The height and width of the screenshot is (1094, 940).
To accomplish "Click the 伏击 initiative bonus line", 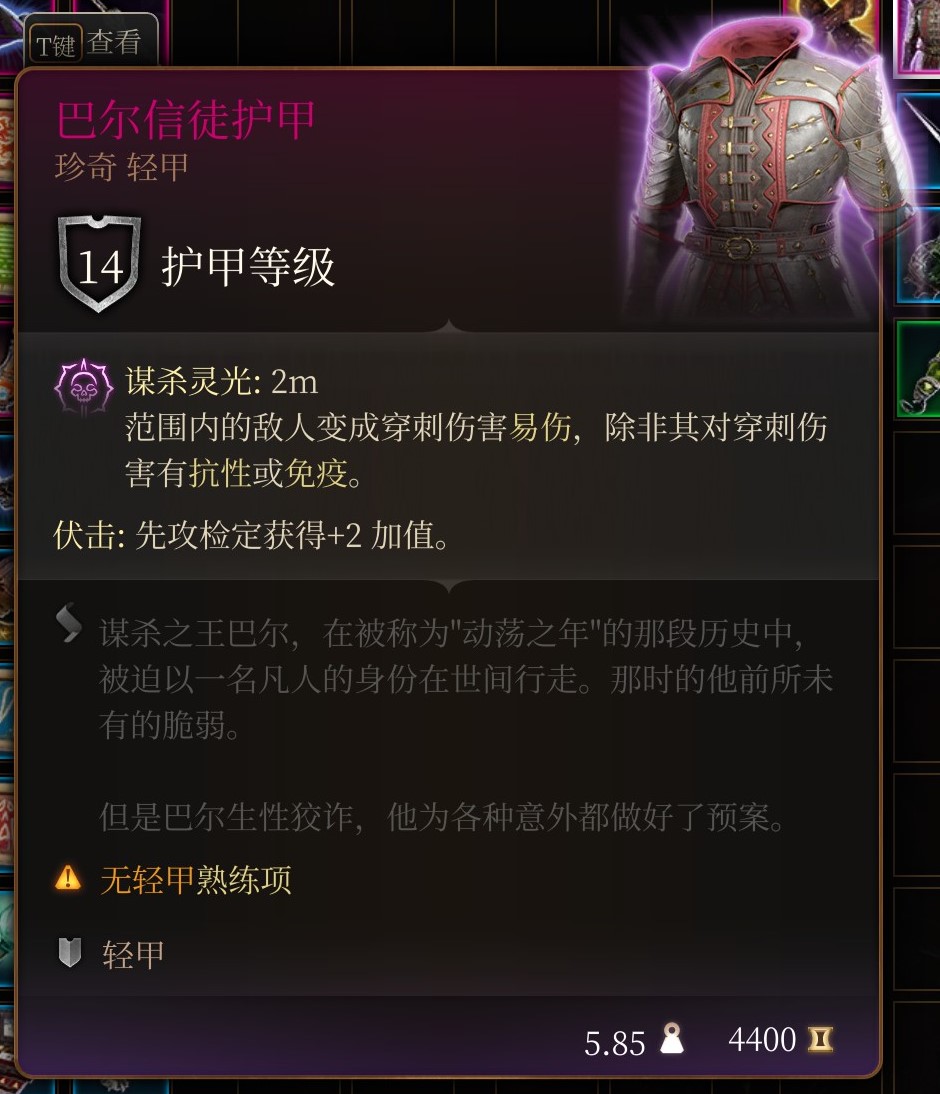I will point(251,536).
